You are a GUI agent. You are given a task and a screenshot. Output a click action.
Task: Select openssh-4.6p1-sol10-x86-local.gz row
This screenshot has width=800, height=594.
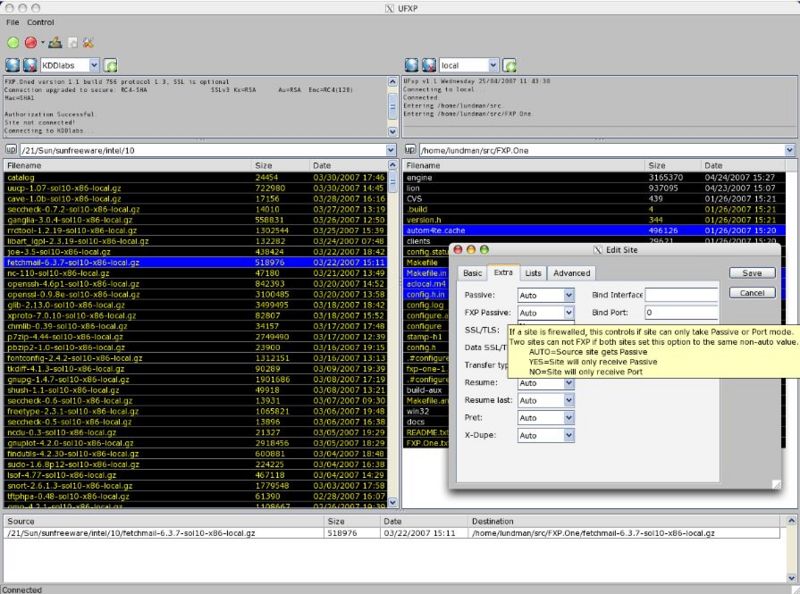[x=195, y=284]
